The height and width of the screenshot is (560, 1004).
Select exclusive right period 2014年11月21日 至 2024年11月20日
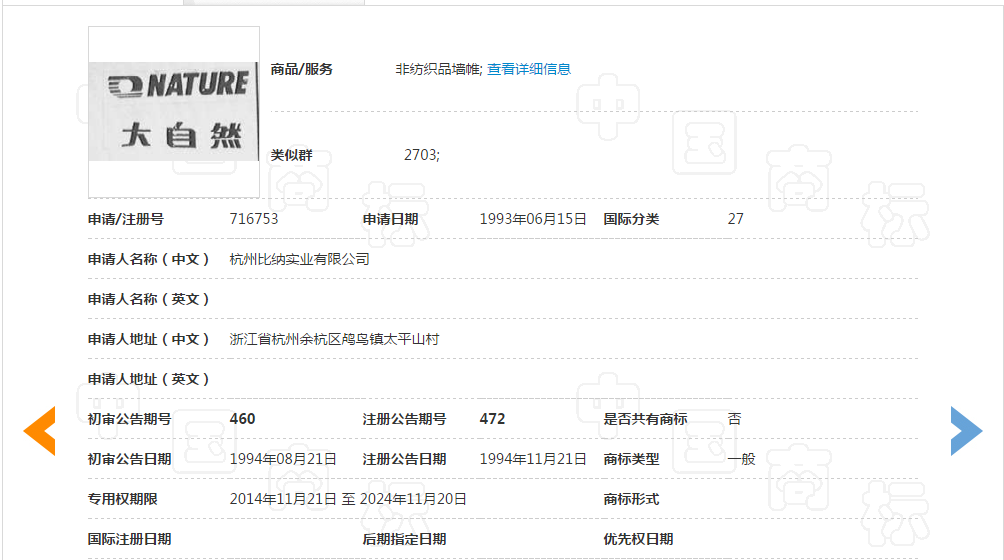(348, 499)
